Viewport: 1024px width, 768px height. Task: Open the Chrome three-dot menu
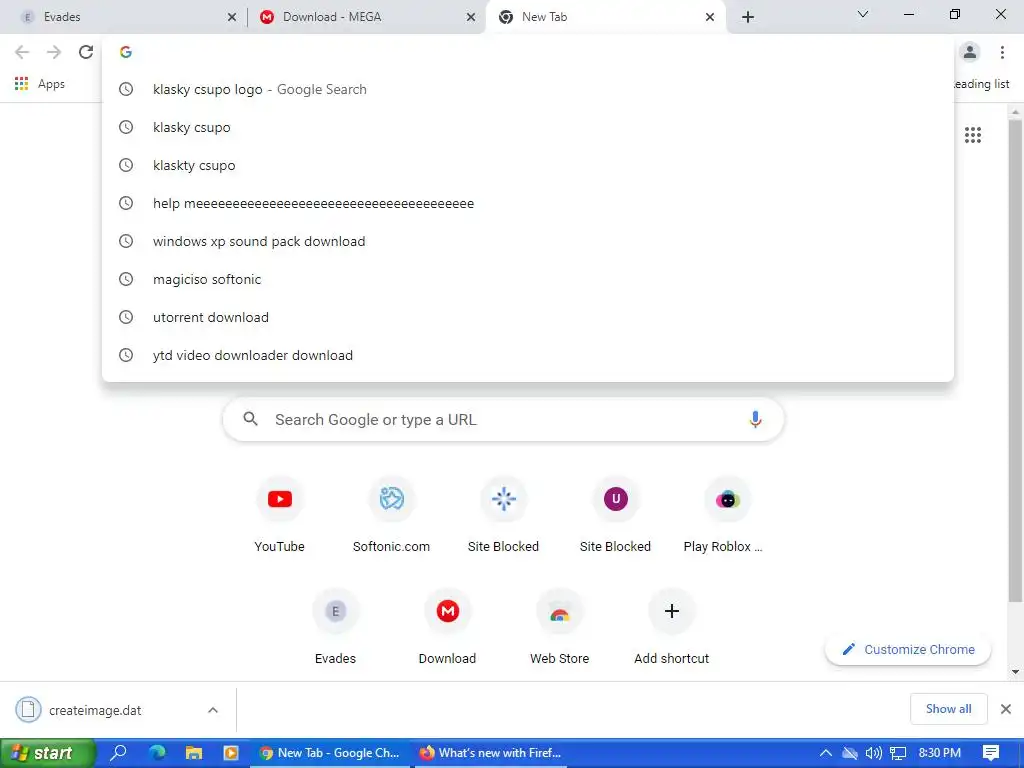click(x=1002, y=52)
